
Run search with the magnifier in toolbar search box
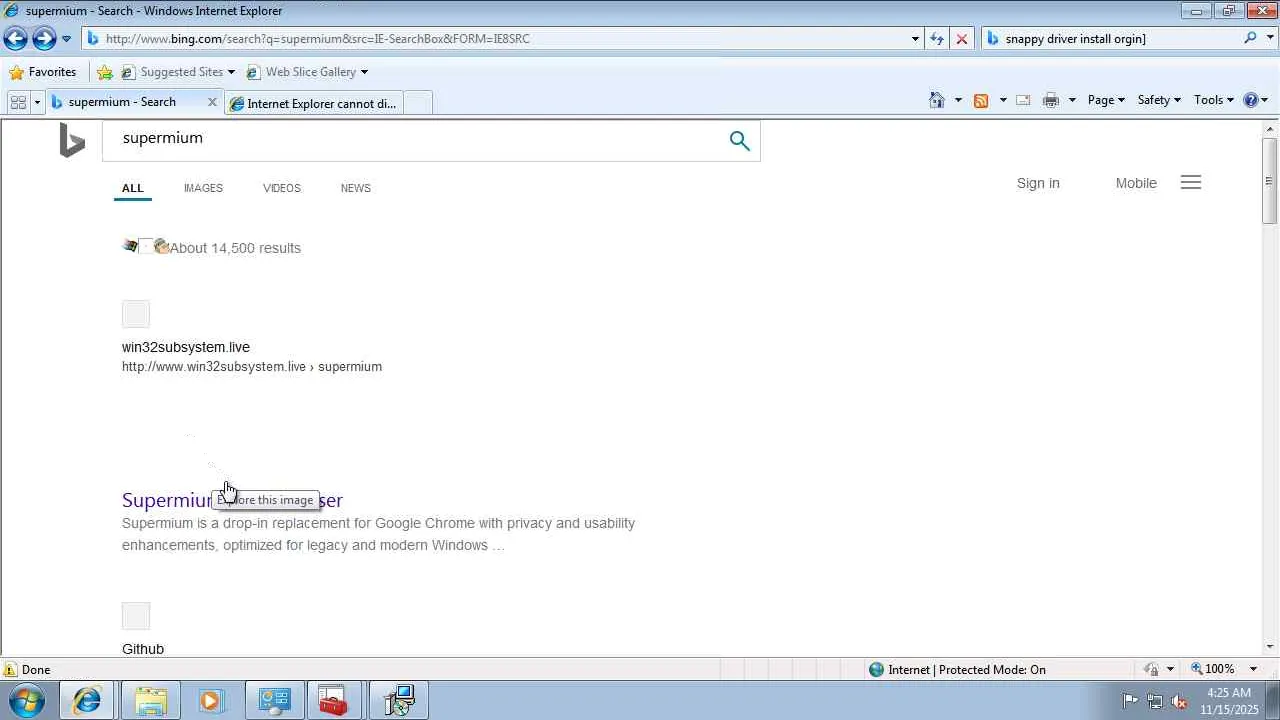pyautogui.click(x=1250, y=38)
